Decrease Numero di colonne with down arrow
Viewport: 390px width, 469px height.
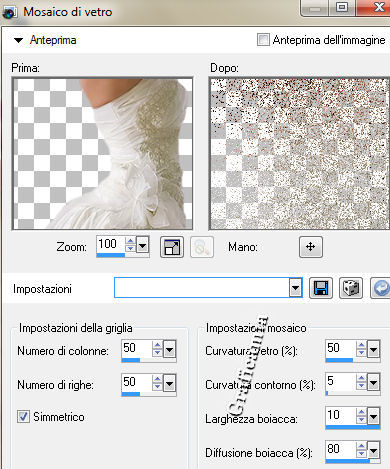157,353
